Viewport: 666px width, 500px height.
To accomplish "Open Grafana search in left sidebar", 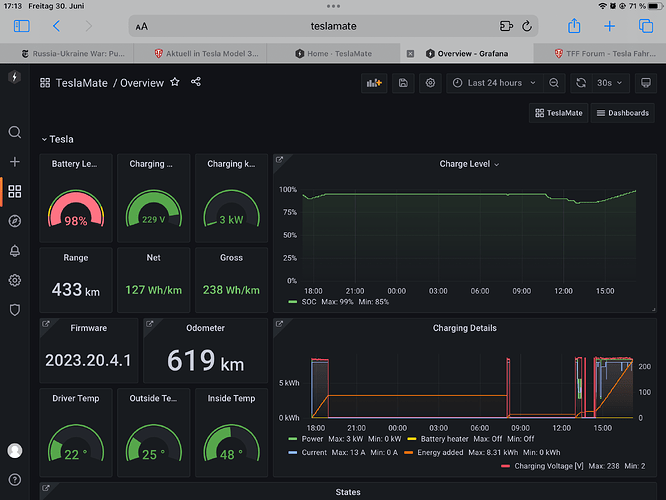I will [15, 132].
